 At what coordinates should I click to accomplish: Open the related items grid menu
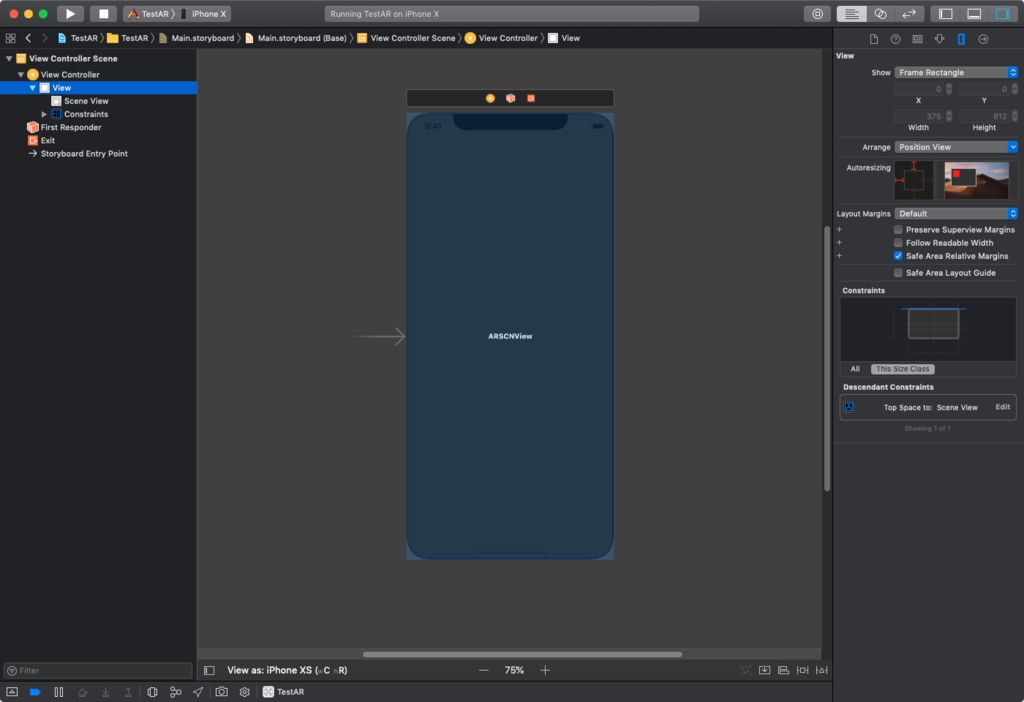tap(10, 39)
